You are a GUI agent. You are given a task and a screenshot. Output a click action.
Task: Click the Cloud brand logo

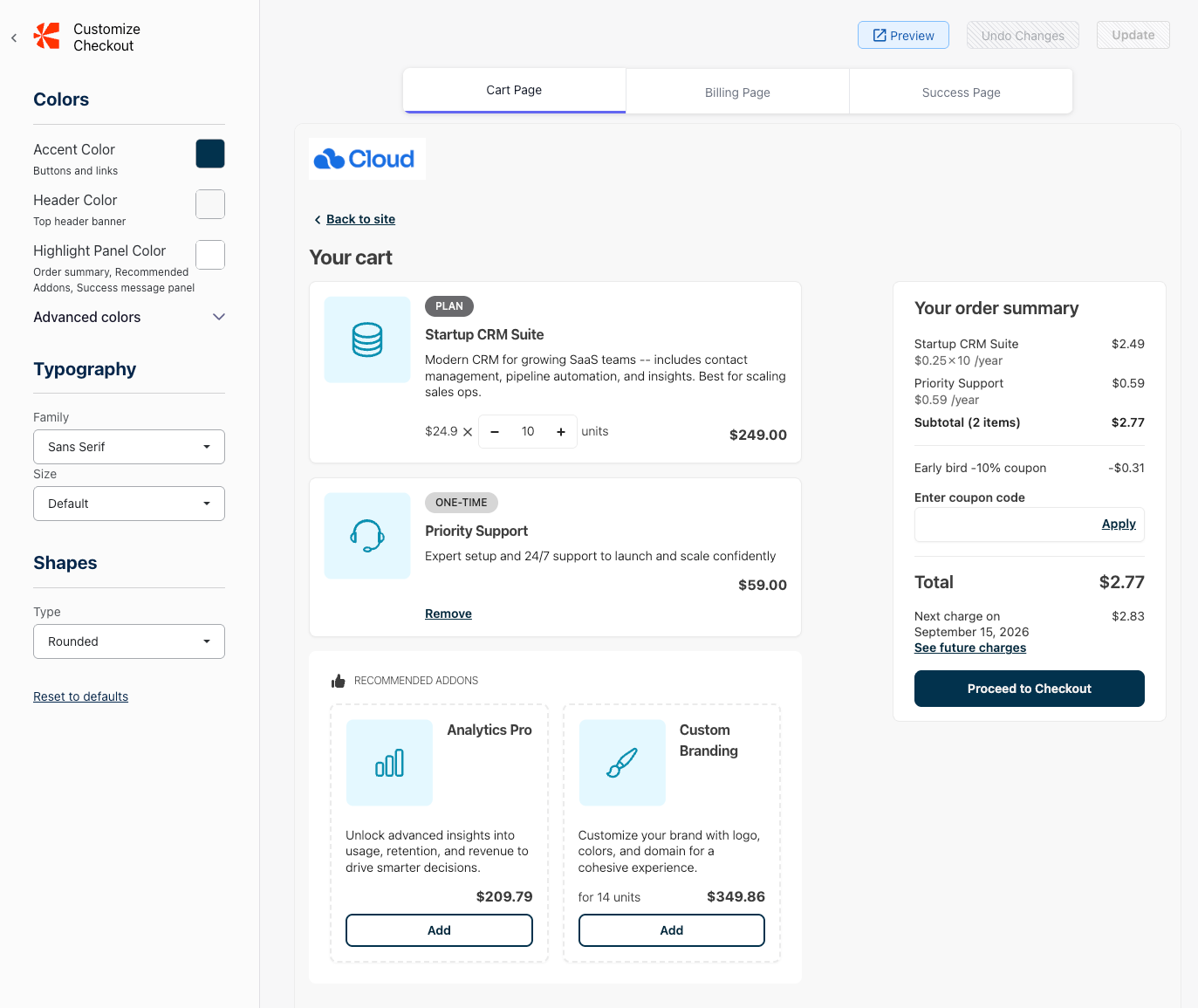click(x=366, y=159)
